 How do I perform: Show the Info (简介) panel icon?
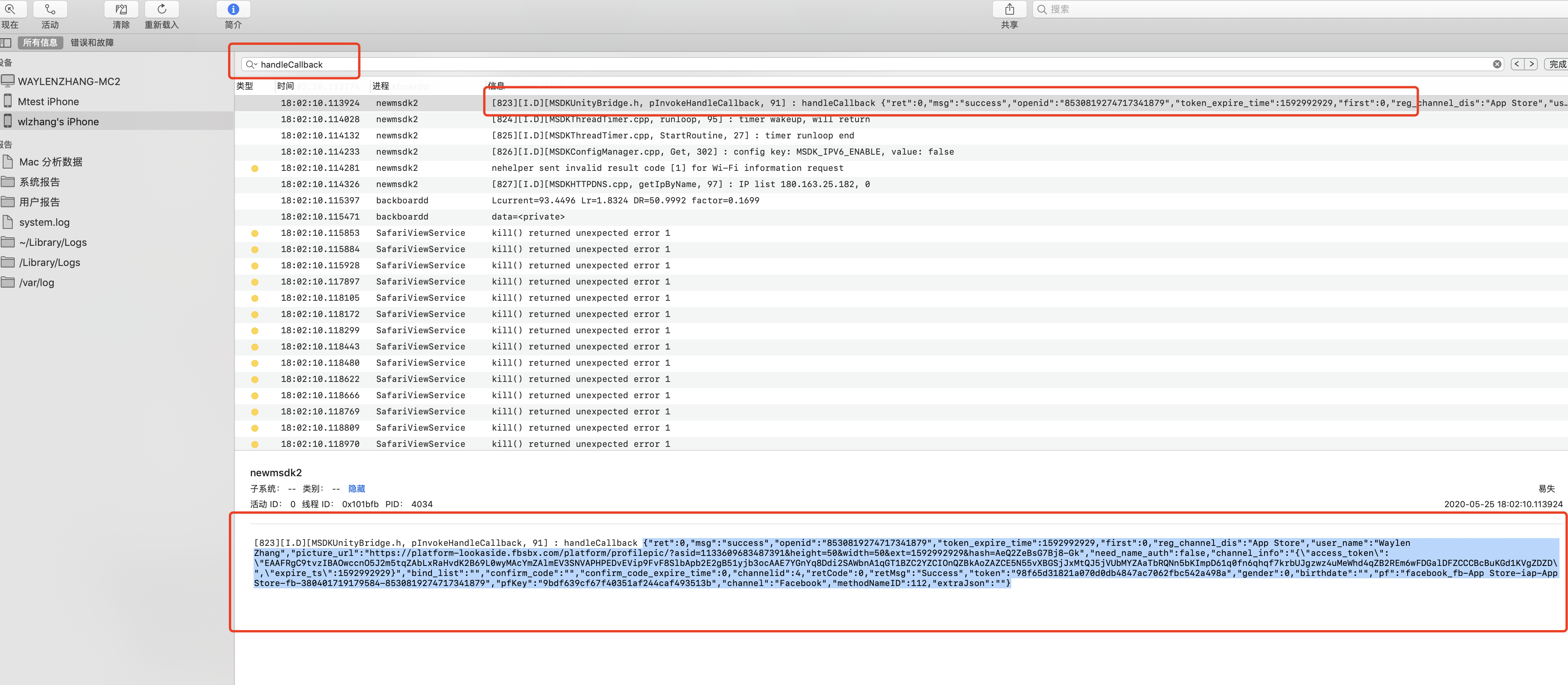point(233,10)
